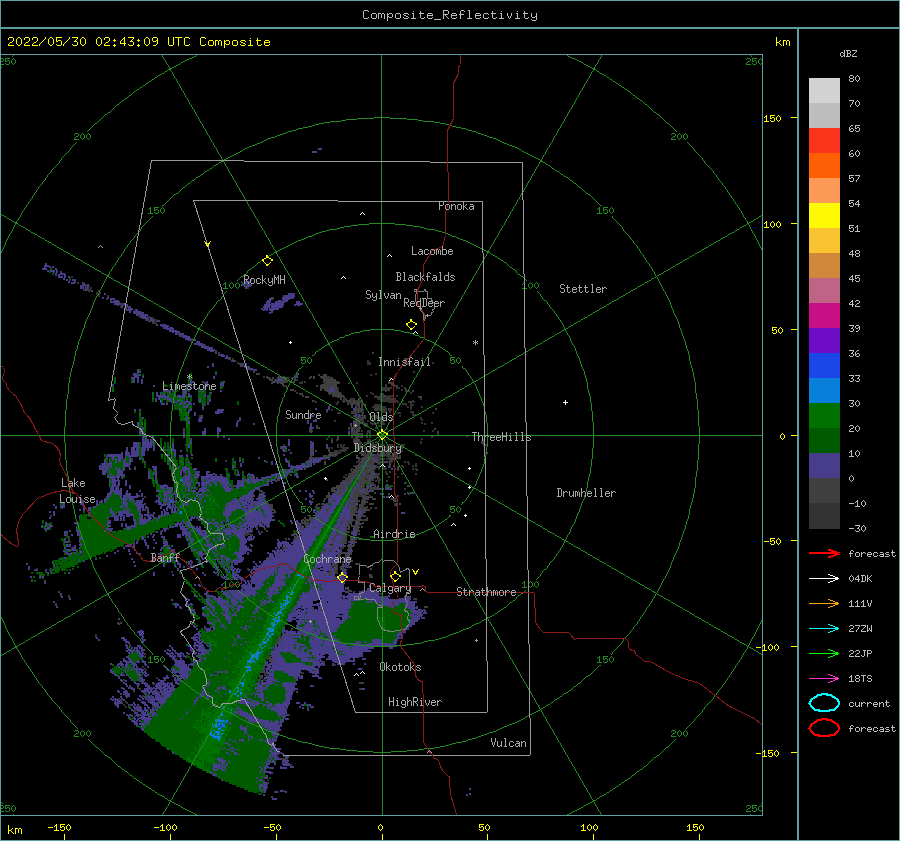Click the white plus marker west of Stettler–Drumheller

pyautogui.click(x=565, y=402)
